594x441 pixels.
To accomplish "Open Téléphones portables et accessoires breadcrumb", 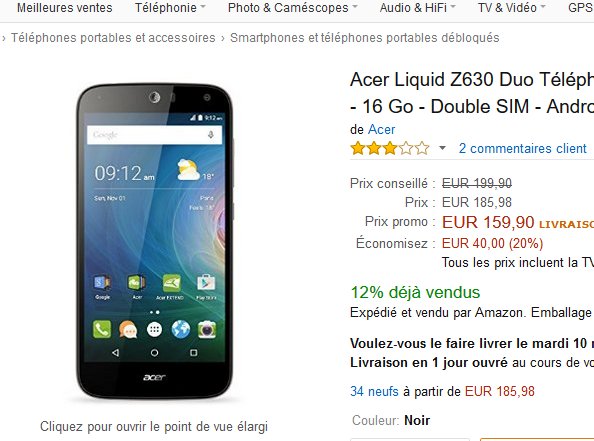I will point(113,38).
